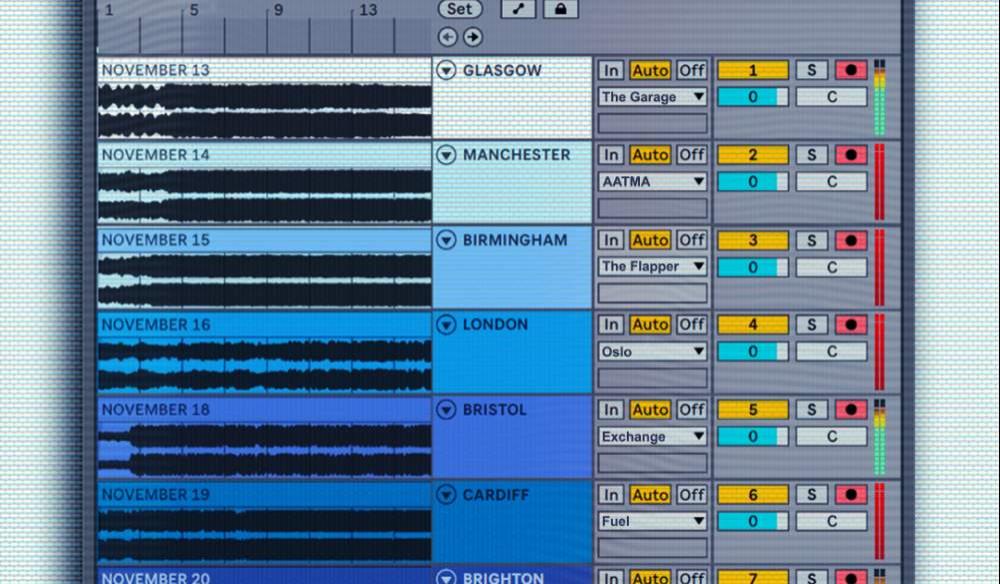This screenshot has height=584, width=1000.
Task: Solo the Cardiff track
Action: tap(812, 495)
